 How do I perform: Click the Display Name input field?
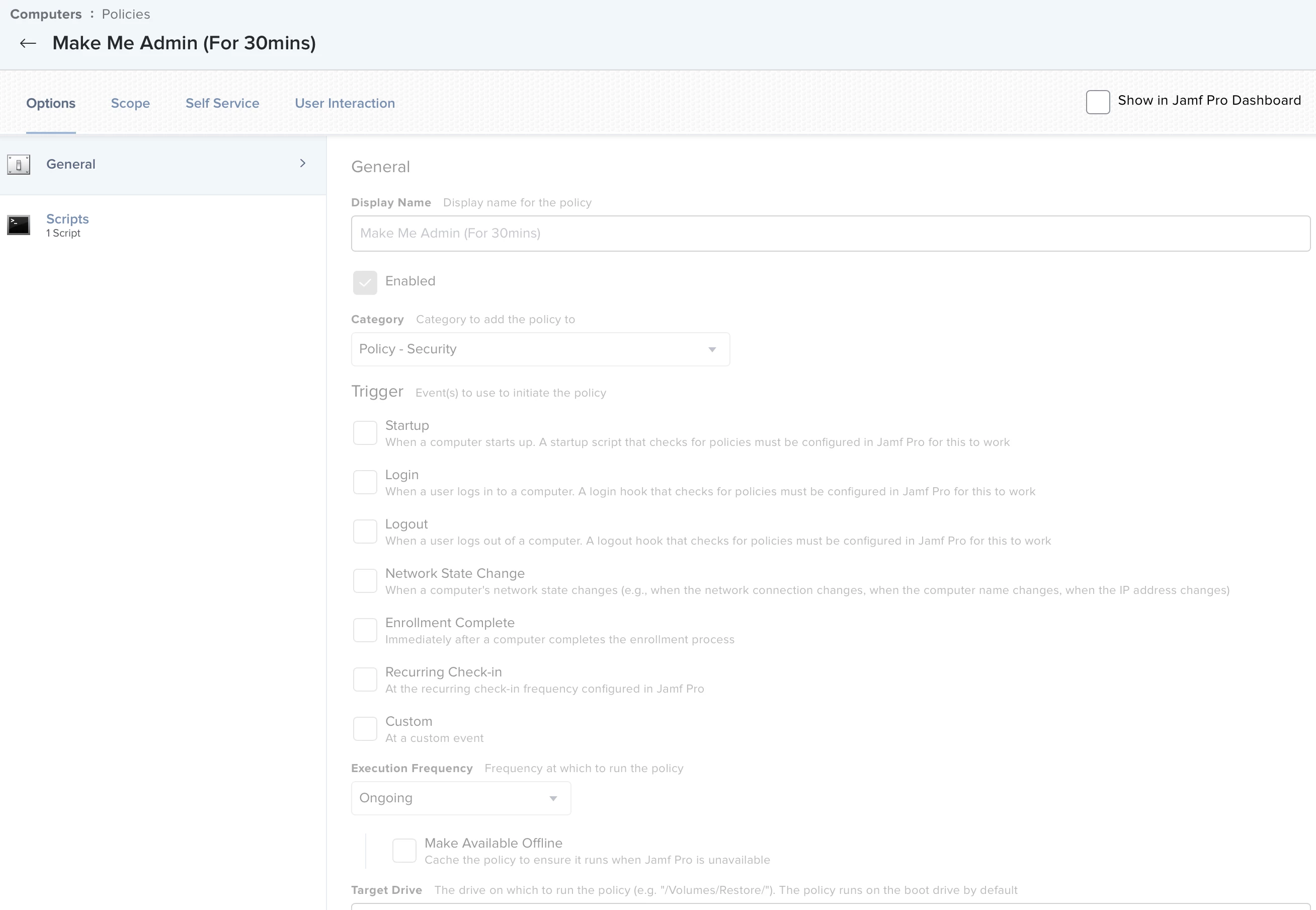[831, 233]
